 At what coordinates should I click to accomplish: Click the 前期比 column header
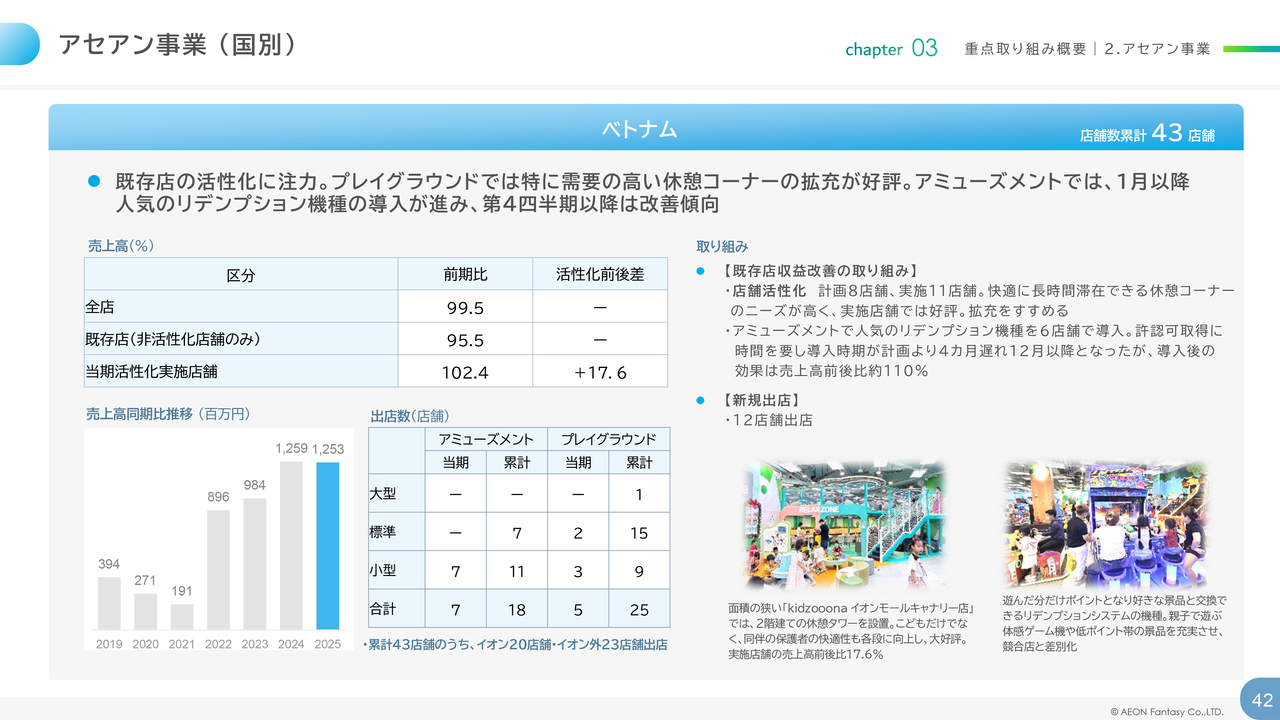[x=465, y=275]
